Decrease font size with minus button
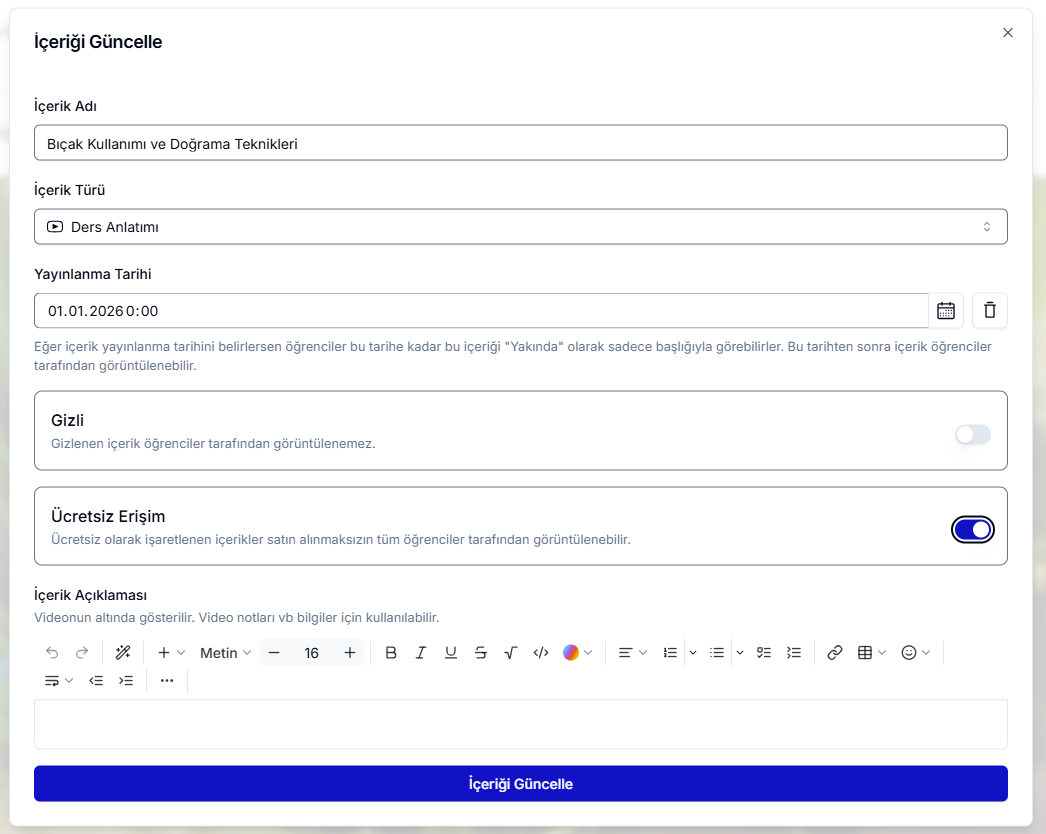Image resolution: width=1046 pixels, height=834 pixels. [274, 653]
